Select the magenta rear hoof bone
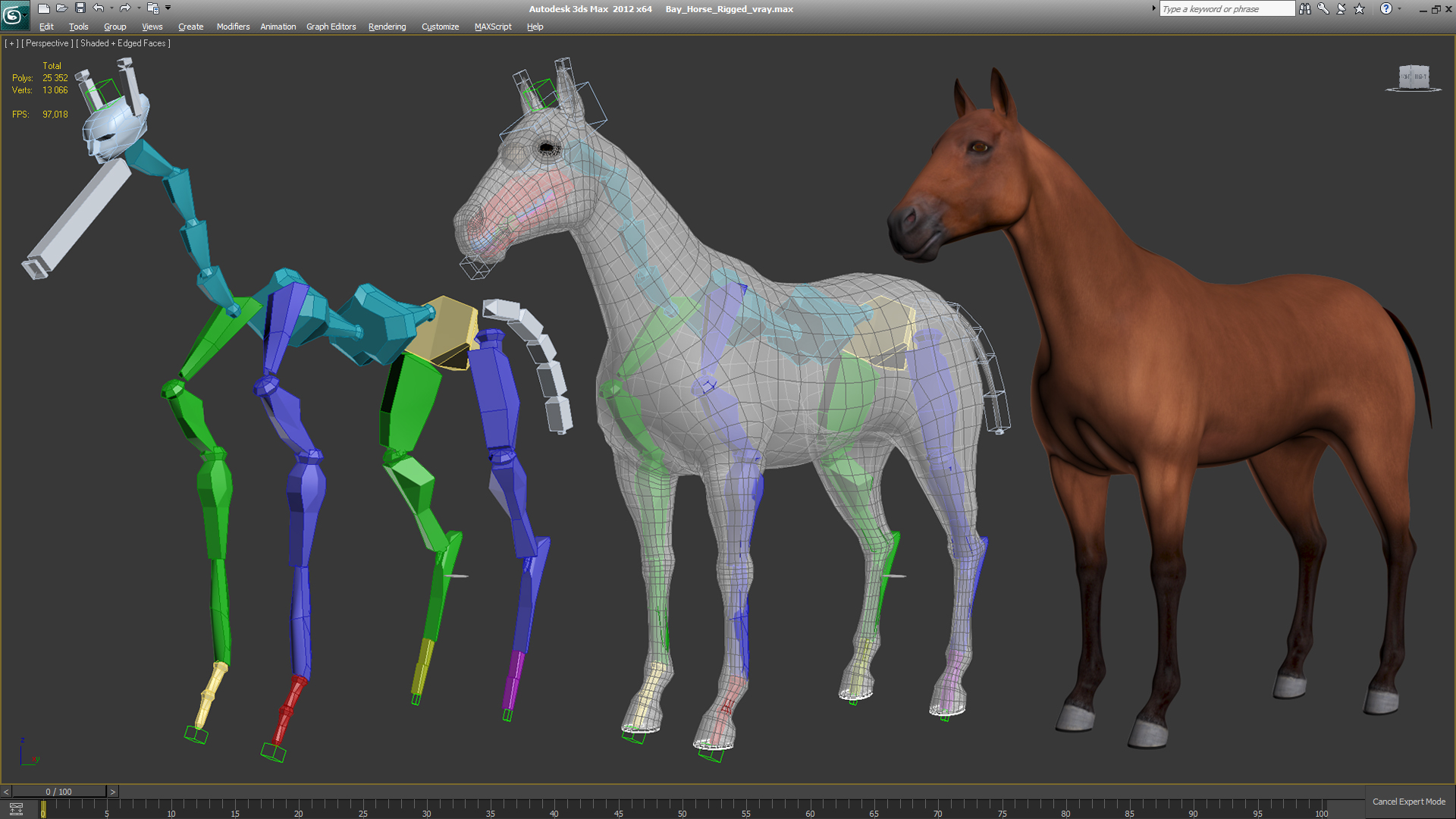The image size is (1456, 819). tap(513, 679)
